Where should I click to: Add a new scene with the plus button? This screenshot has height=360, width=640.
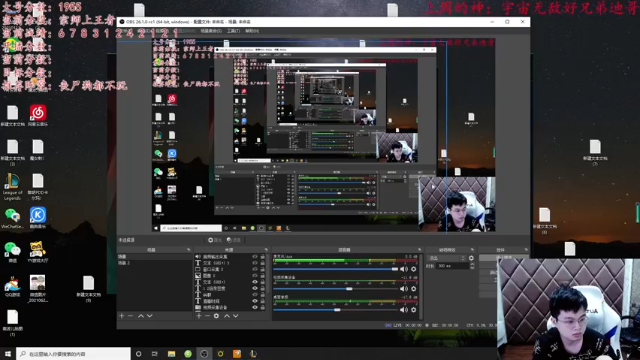pos(122,316)
